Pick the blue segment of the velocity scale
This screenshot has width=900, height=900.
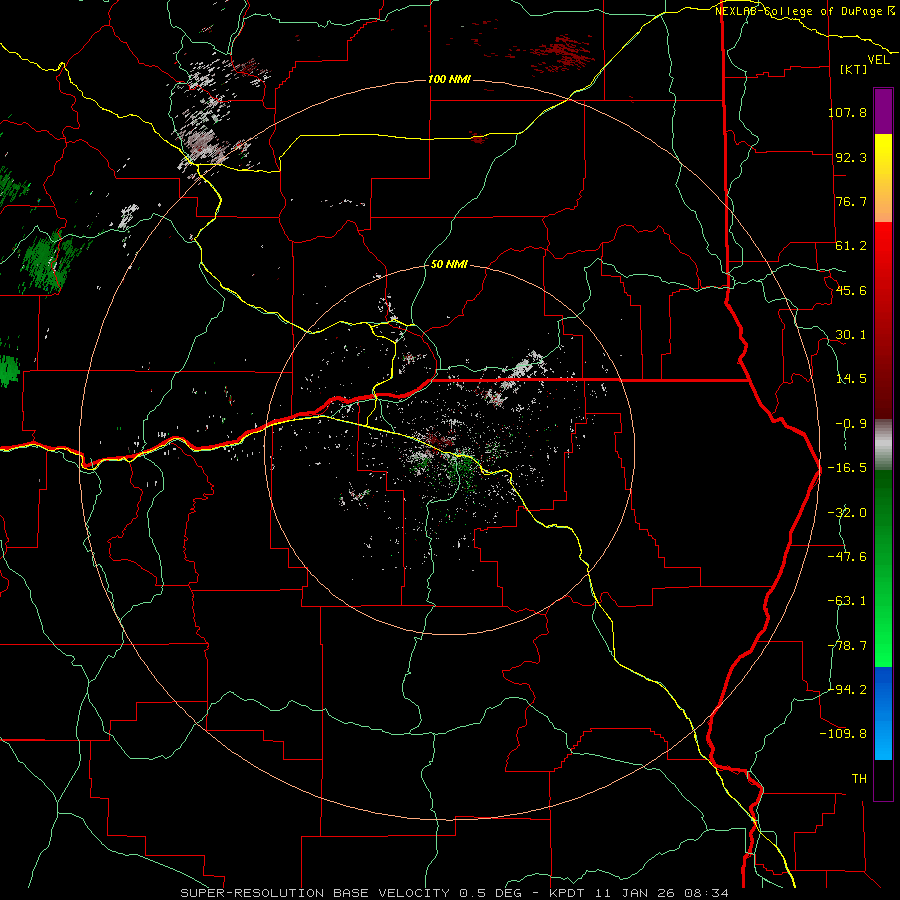click(883, 713)
